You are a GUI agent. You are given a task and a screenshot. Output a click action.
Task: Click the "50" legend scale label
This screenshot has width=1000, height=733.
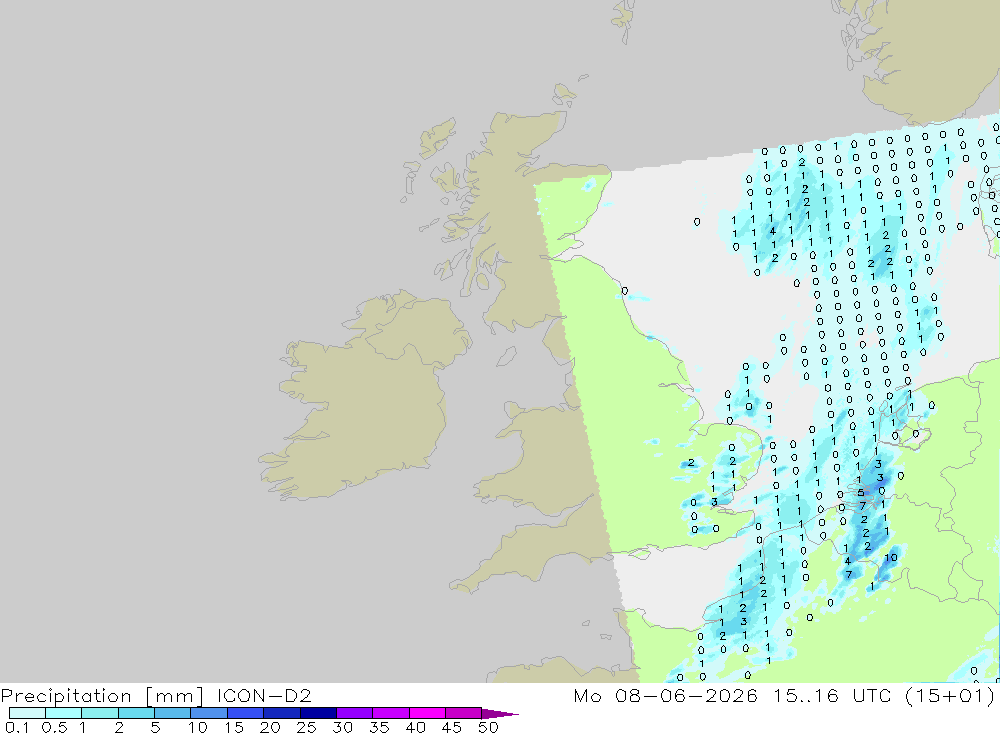(488, 727)
